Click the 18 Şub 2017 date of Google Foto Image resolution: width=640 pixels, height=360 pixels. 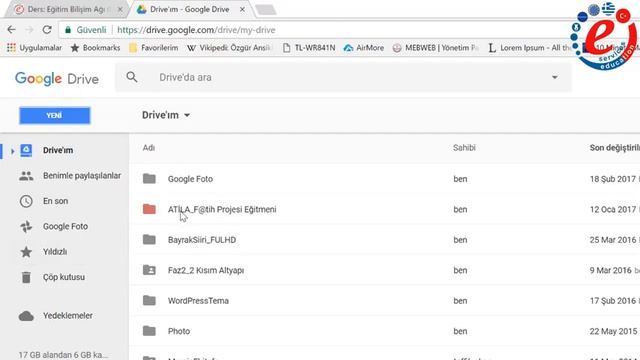613,179
